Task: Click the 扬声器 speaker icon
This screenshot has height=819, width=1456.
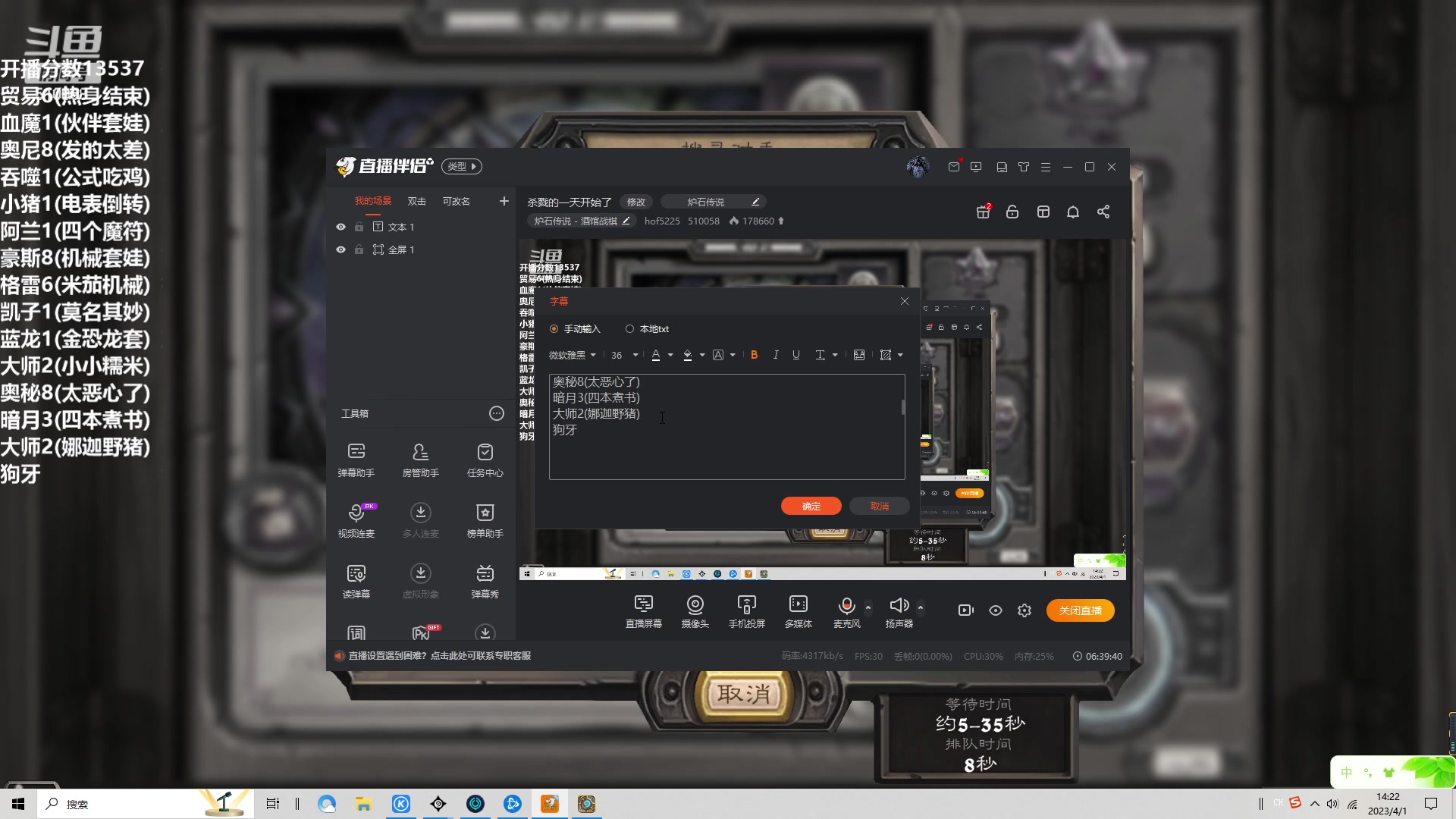Action: (x=899, y=605)
